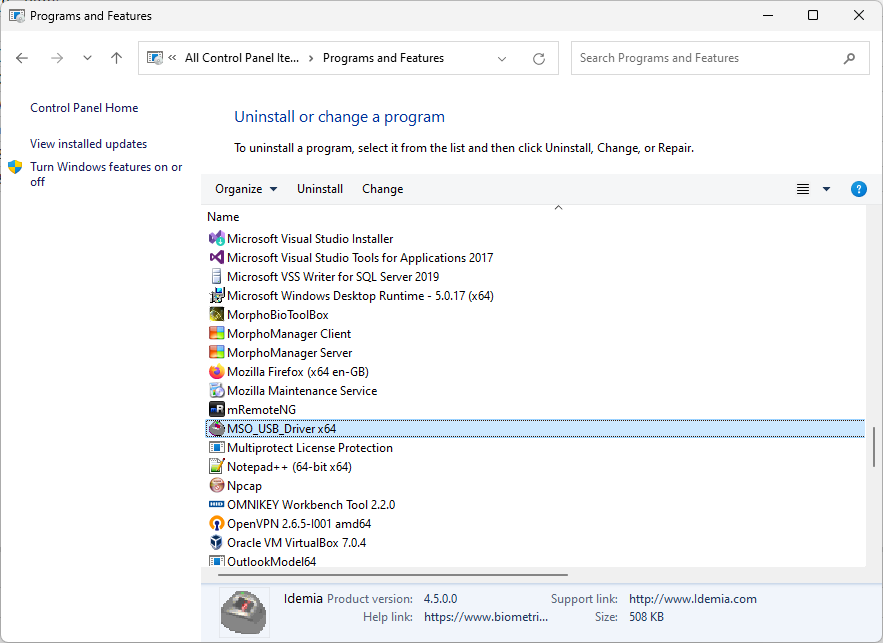The width and height of the screenshot is (883, 643).
Task: Click the MorphoBioToolBox icon
Action: 217,315
